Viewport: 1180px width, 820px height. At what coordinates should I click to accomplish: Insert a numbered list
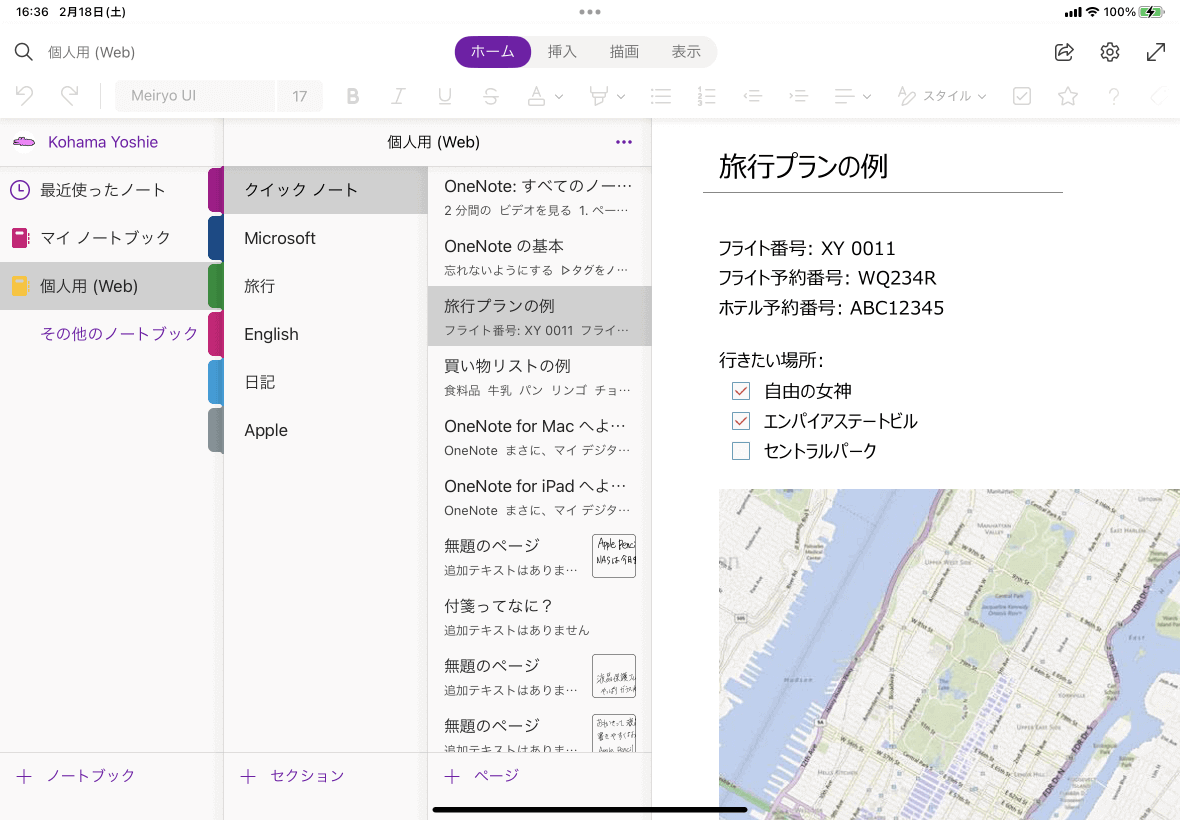point(706,96)
